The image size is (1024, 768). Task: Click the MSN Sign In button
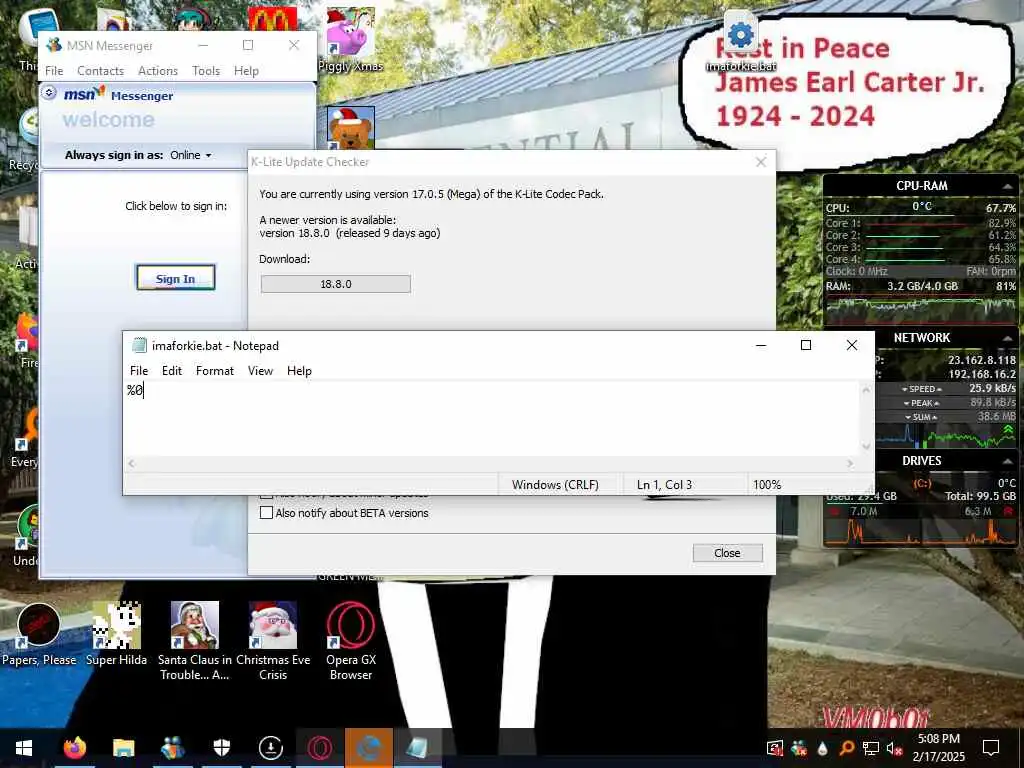point(175,278)
